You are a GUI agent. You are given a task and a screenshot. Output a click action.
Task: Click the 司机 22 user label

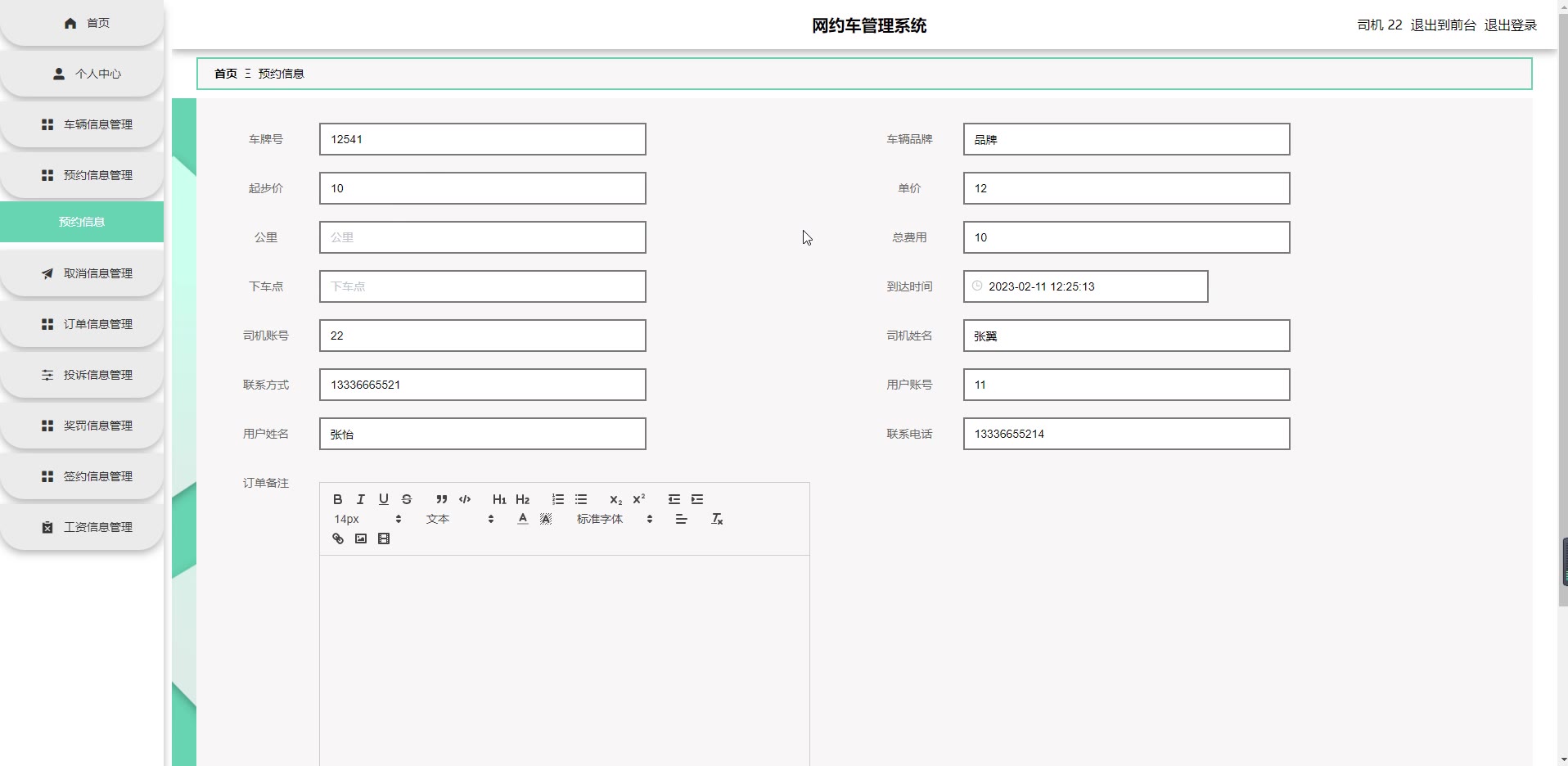[x=1379, y=25]
